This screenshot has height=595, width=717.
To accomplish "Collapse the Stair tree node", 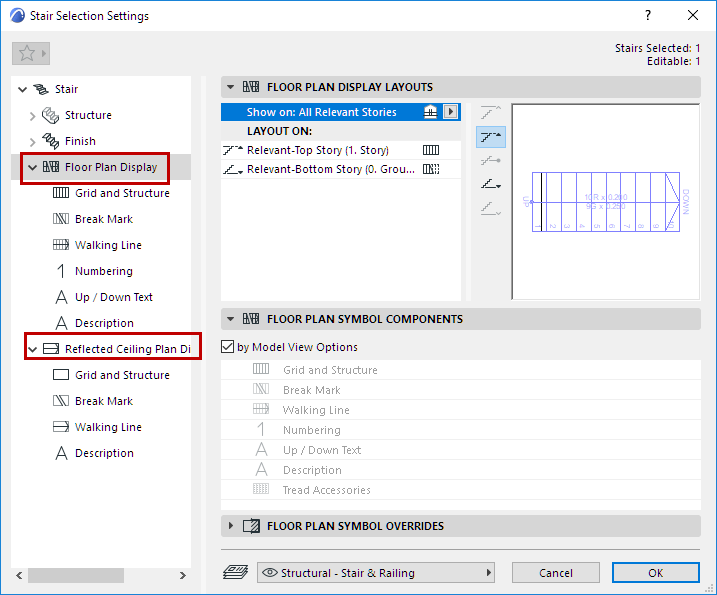I will pos(22,89).
